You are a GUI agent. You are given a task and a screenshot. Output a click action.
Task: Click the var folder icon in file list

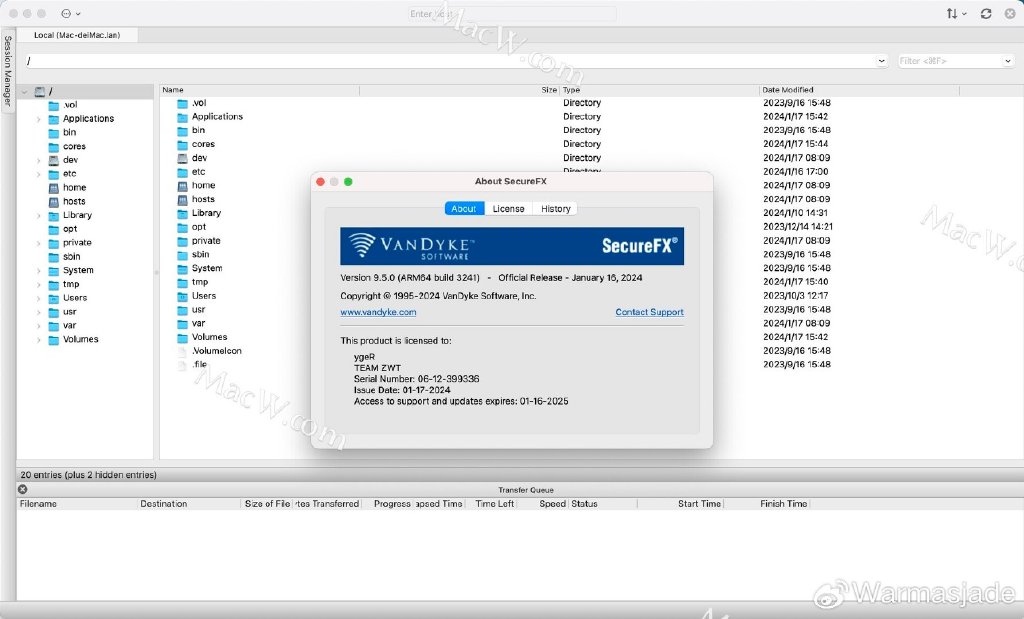[183, 323]
